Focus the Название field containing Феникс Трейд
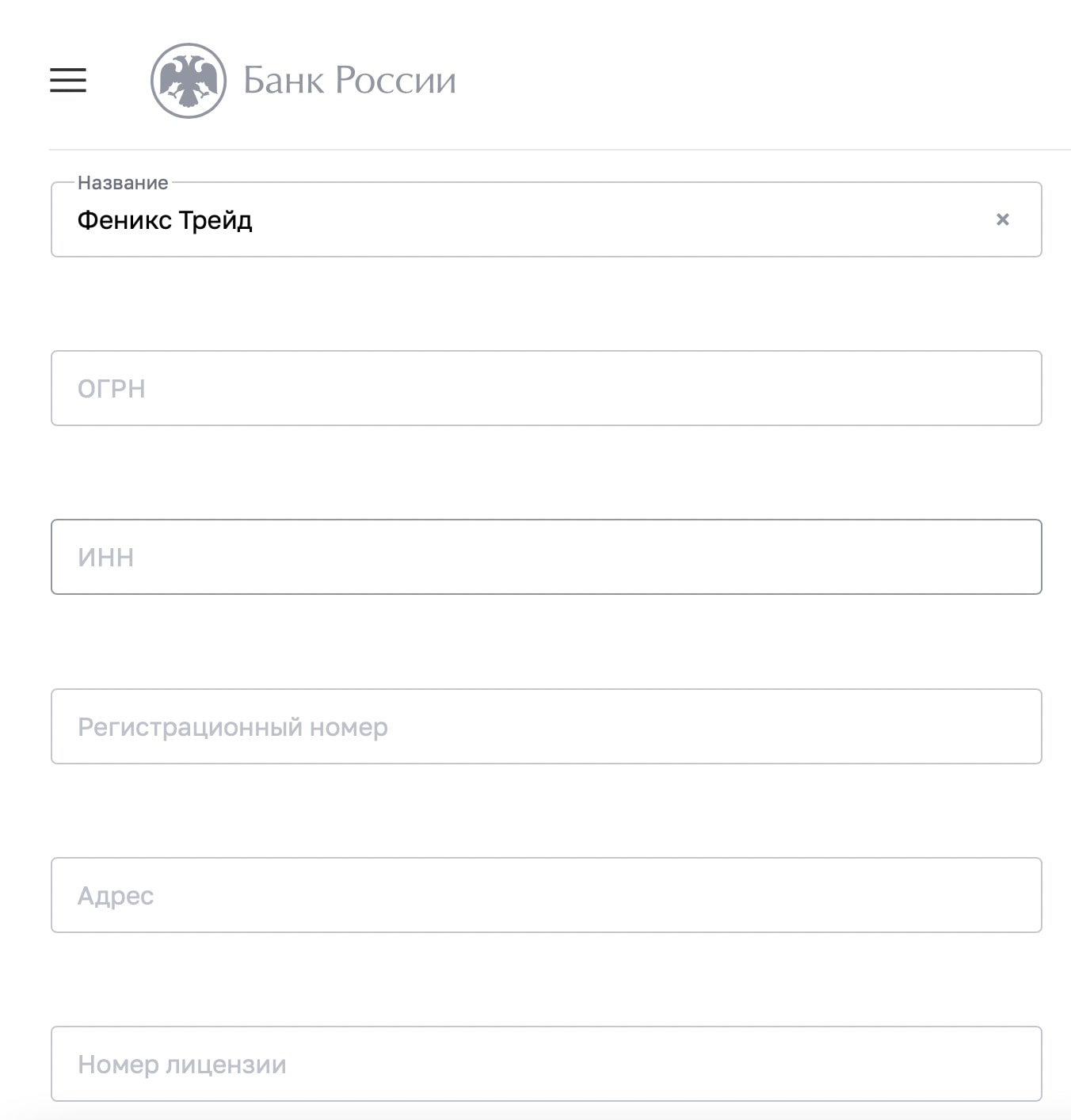The width and height of the screenshot is (1071, 1120). coord(547,219)
